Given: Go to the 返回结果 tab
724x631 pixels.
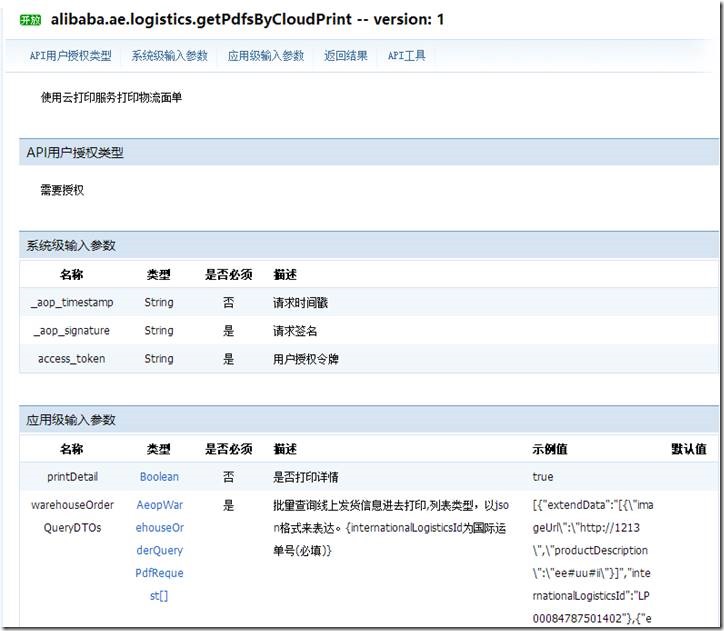Looking at the screenshot, I should pyautogui.click(x=345, y=56).
